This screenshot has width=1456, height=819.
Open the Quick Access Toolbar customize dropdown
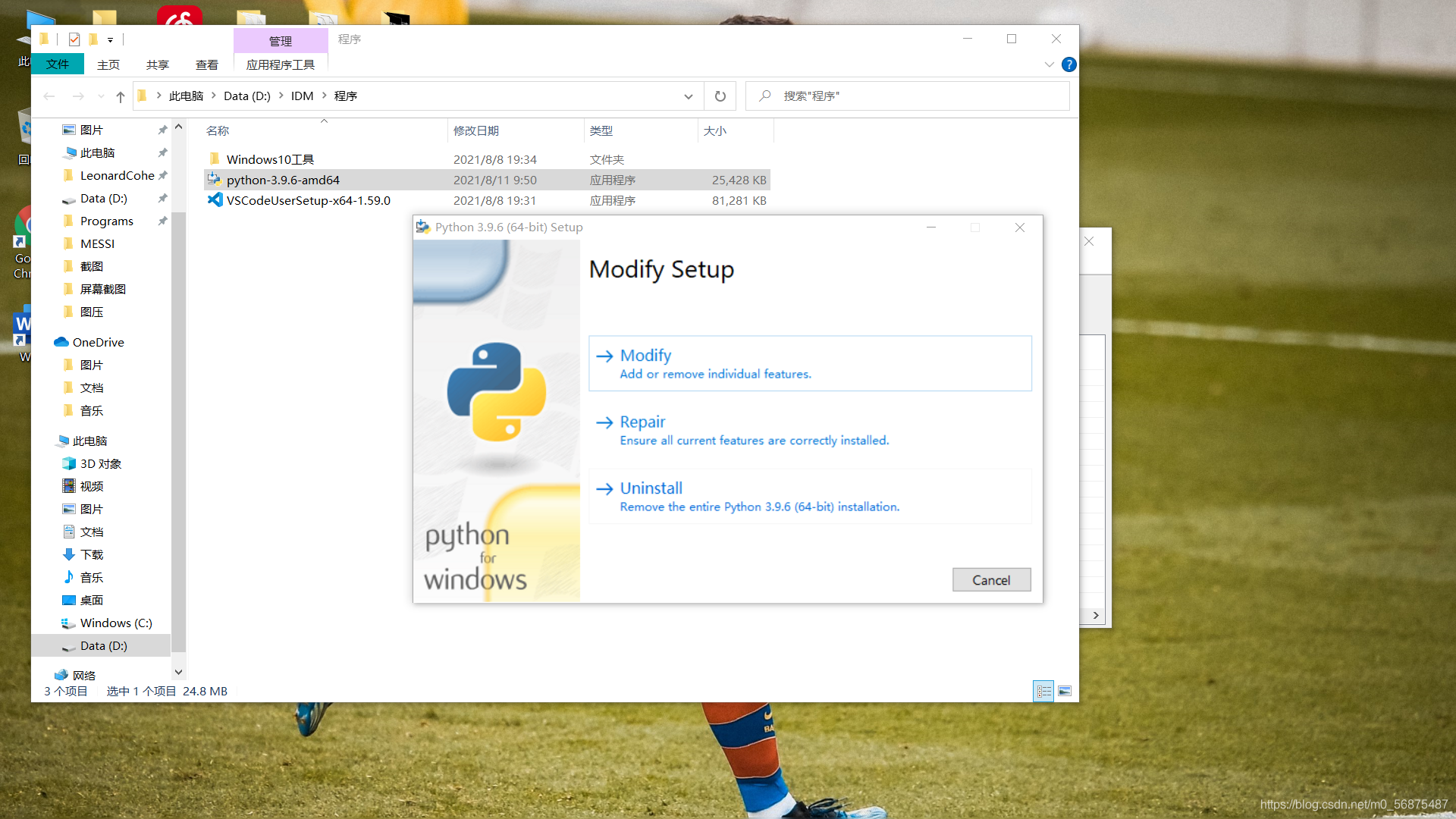coord(110,39)
